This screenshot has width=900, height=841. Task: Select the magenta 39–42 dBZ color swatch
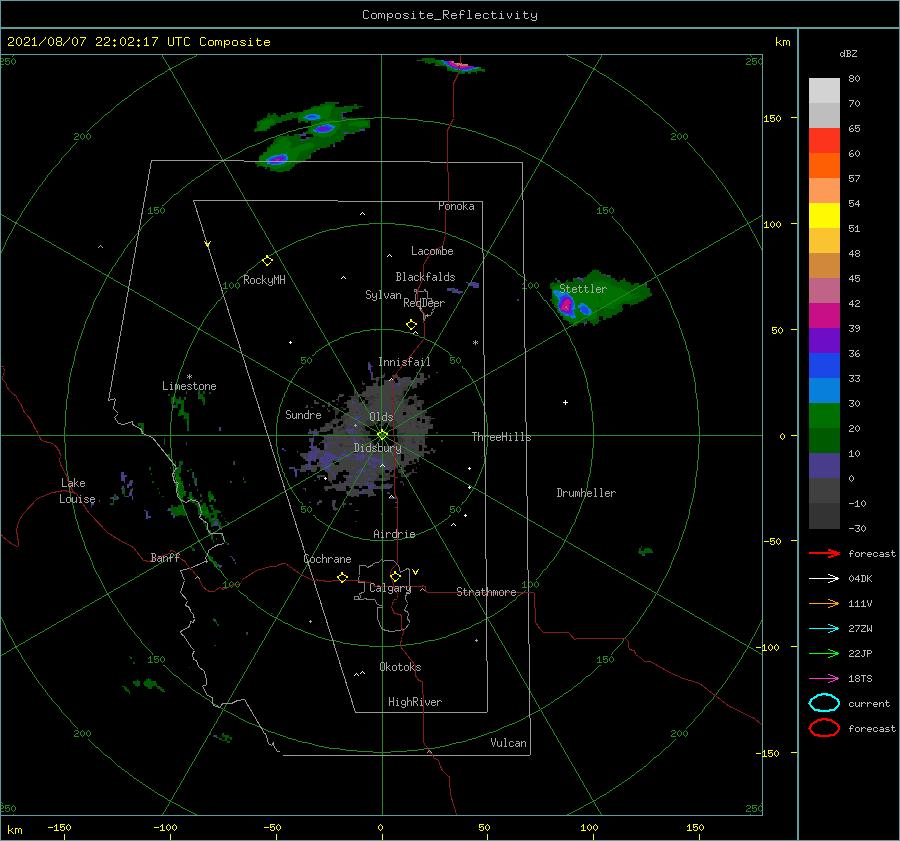[x=824, y=316]
